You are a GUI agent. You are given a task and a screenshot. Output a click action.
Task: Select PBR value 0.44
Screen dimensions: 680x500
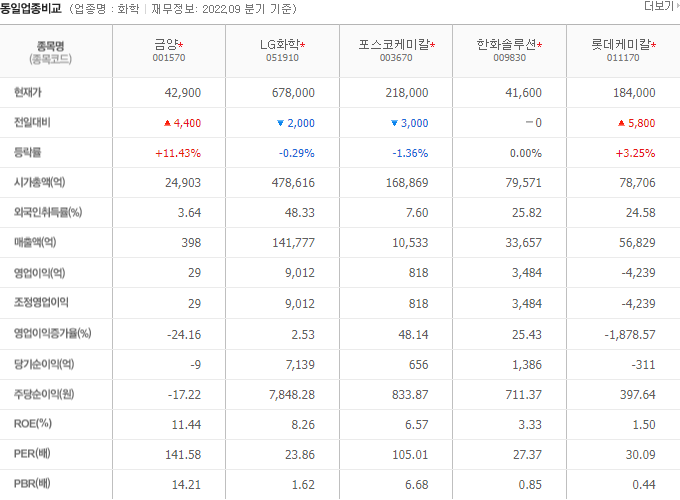pos(644,484)
